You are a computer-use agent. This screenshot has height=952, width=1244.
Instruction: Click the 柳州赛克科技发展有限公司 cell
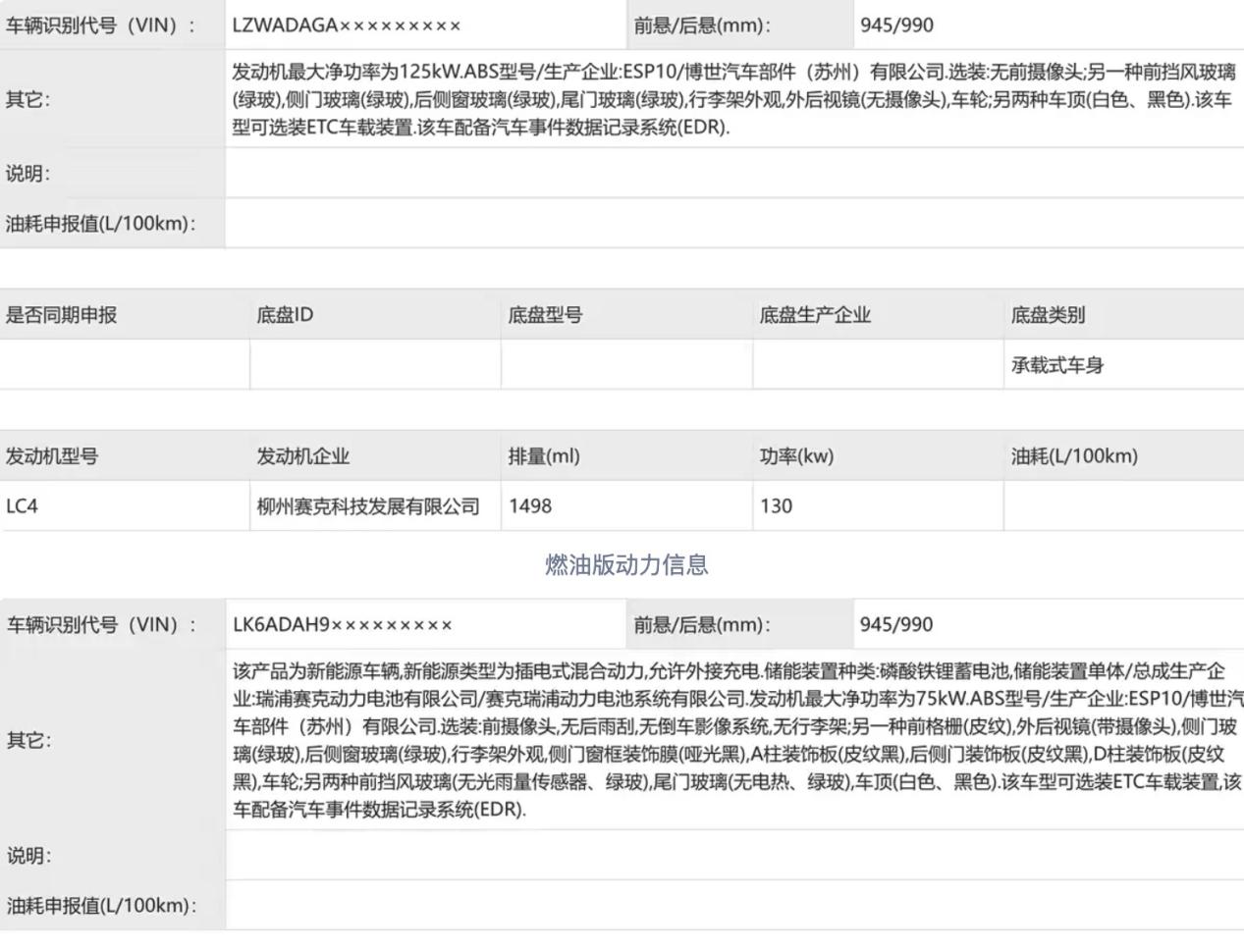pos(368,506)
